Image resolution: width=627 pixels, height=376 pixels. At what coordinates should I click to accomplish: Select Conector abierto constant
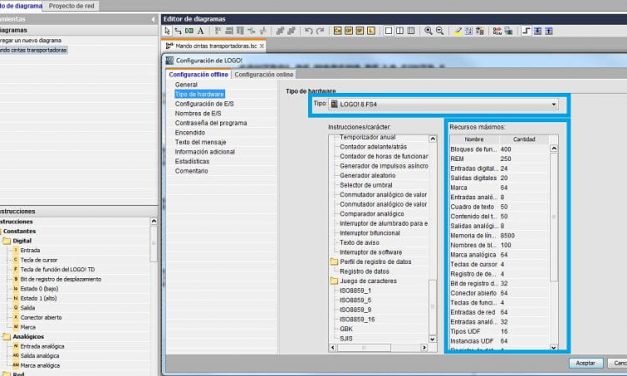41,317
